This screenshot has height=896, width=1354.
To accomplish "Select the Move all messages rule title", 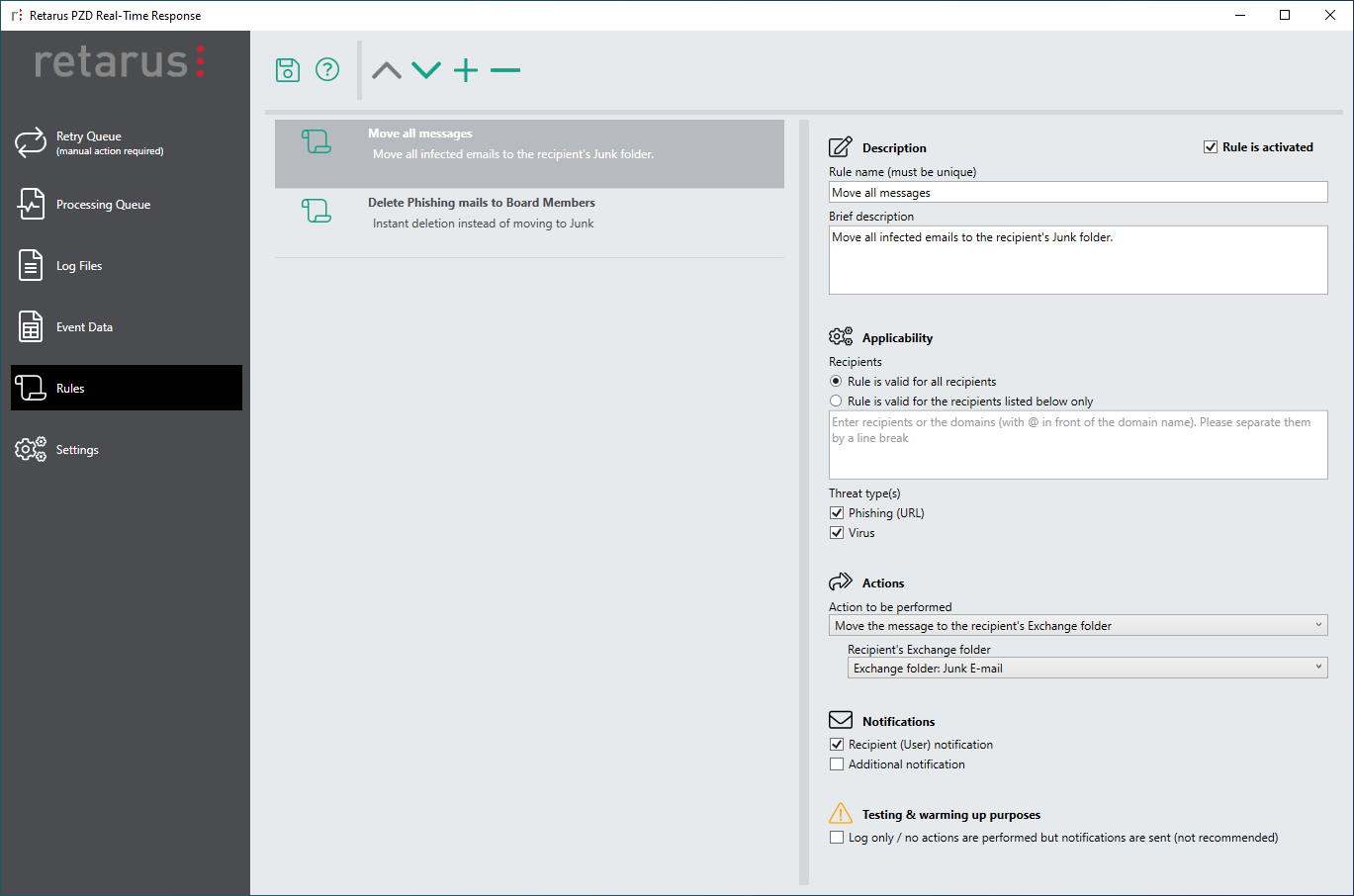I will [x=420, y=134].
